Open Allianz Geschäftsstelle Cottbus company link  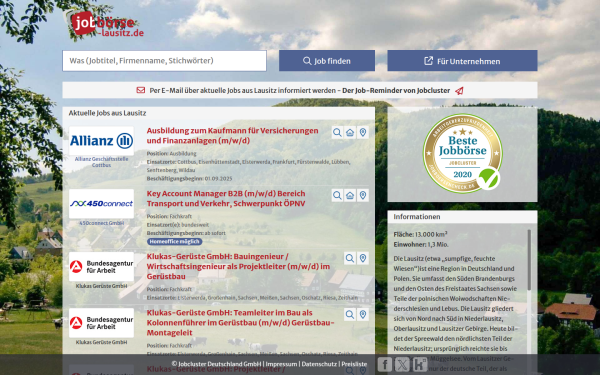click(x=101, y=162)
